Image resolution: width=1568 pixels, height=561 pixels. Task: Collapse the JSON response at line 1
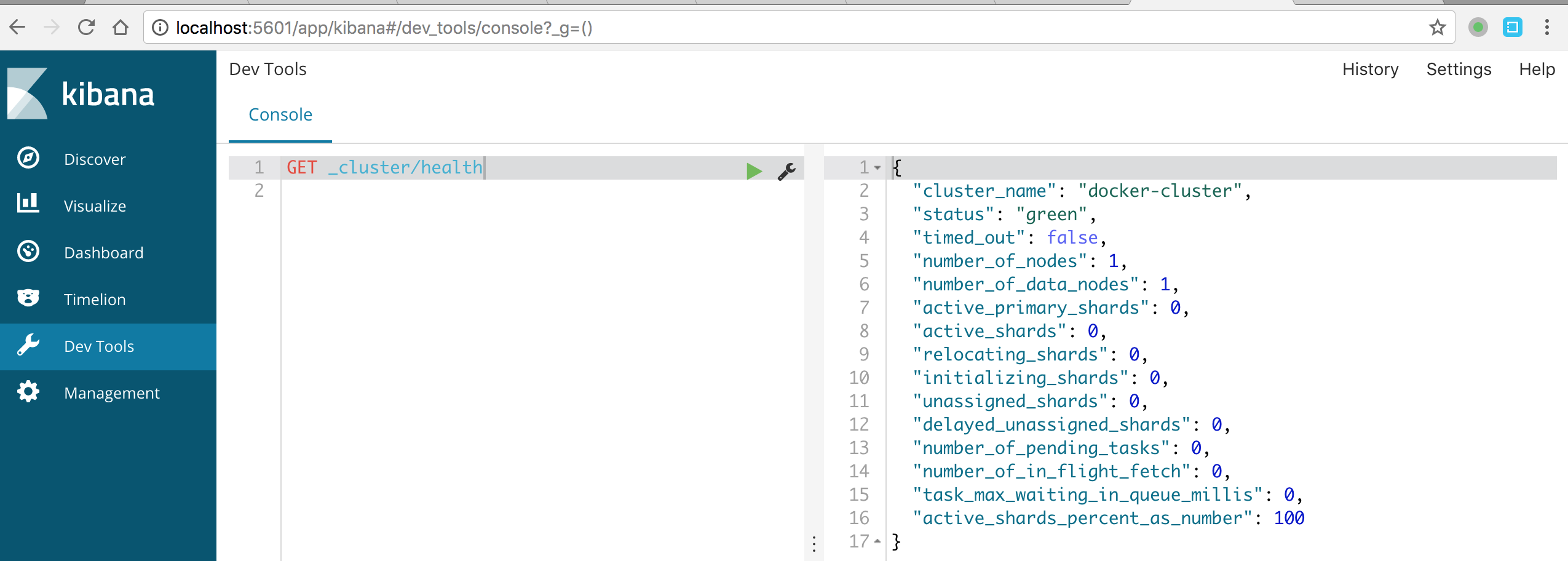877,167
